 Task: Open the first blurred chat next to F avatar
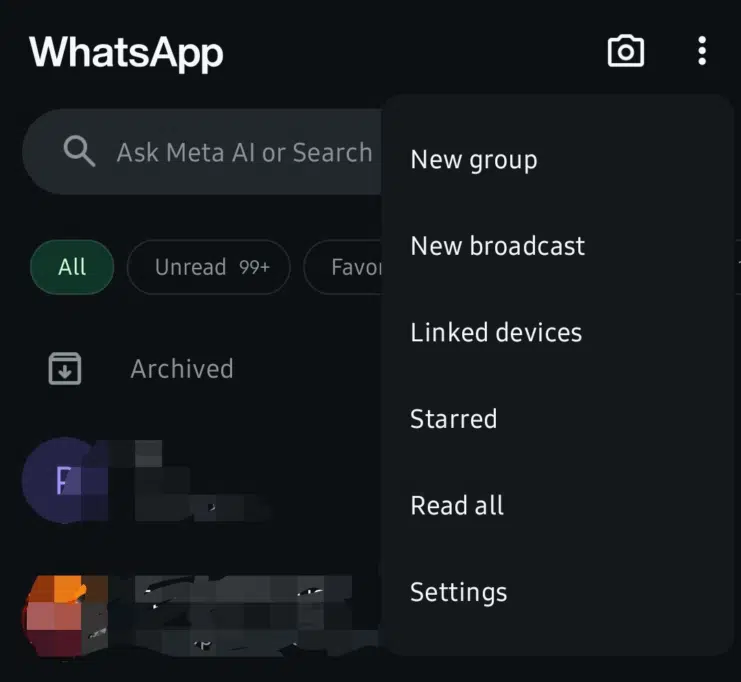coord(202,480)
